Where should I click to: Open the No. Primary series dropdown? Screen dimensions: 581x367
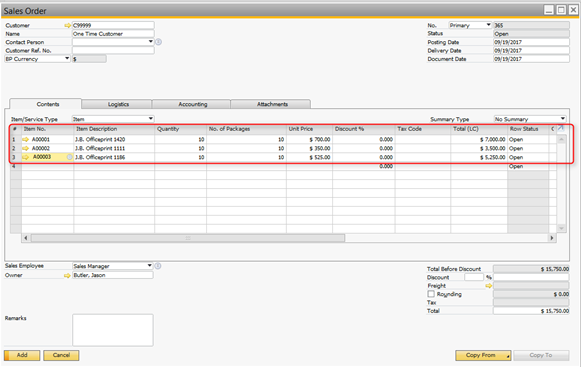488,25
